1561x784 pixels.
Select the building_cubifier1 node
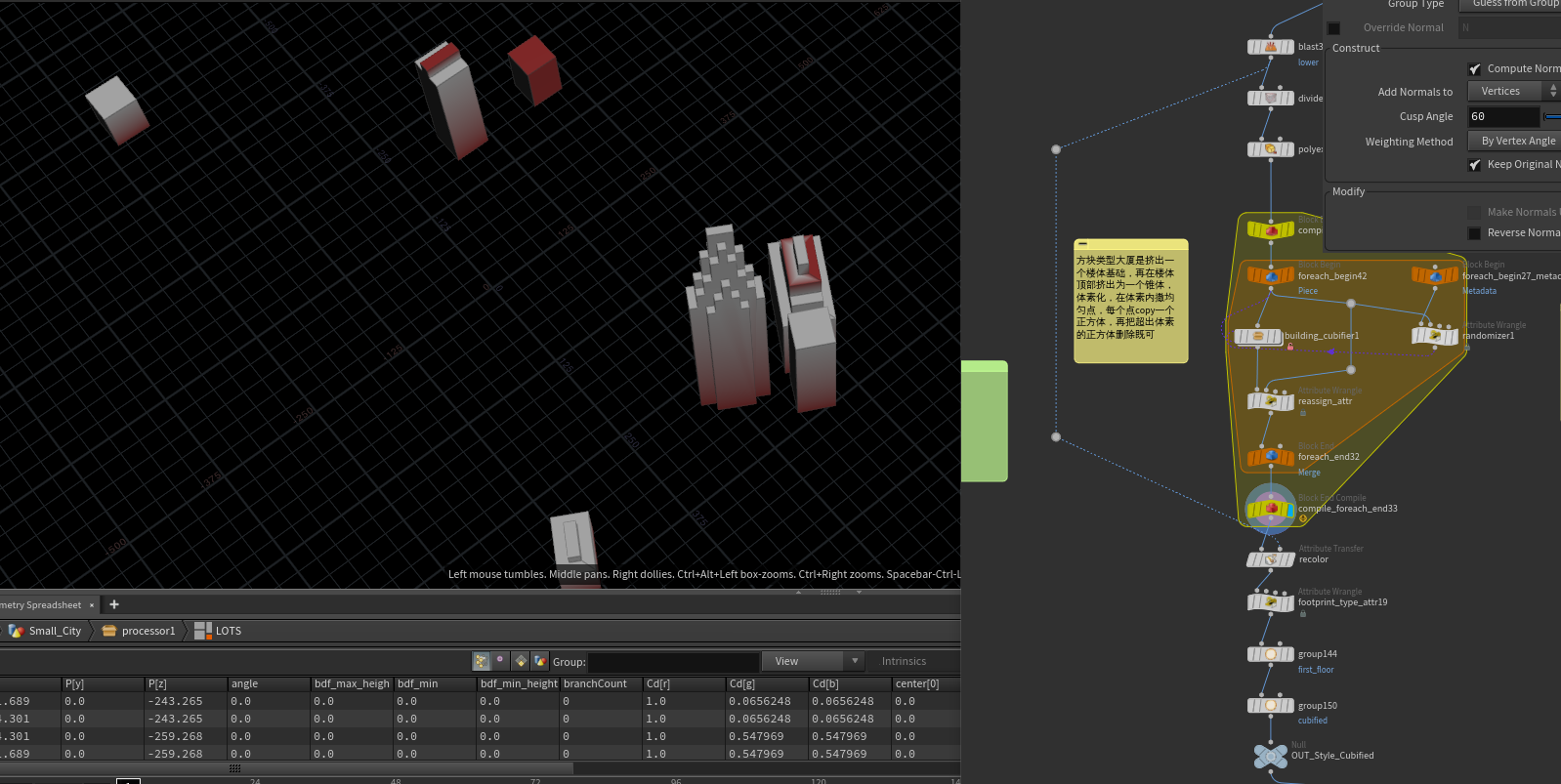coord(1258,337)
